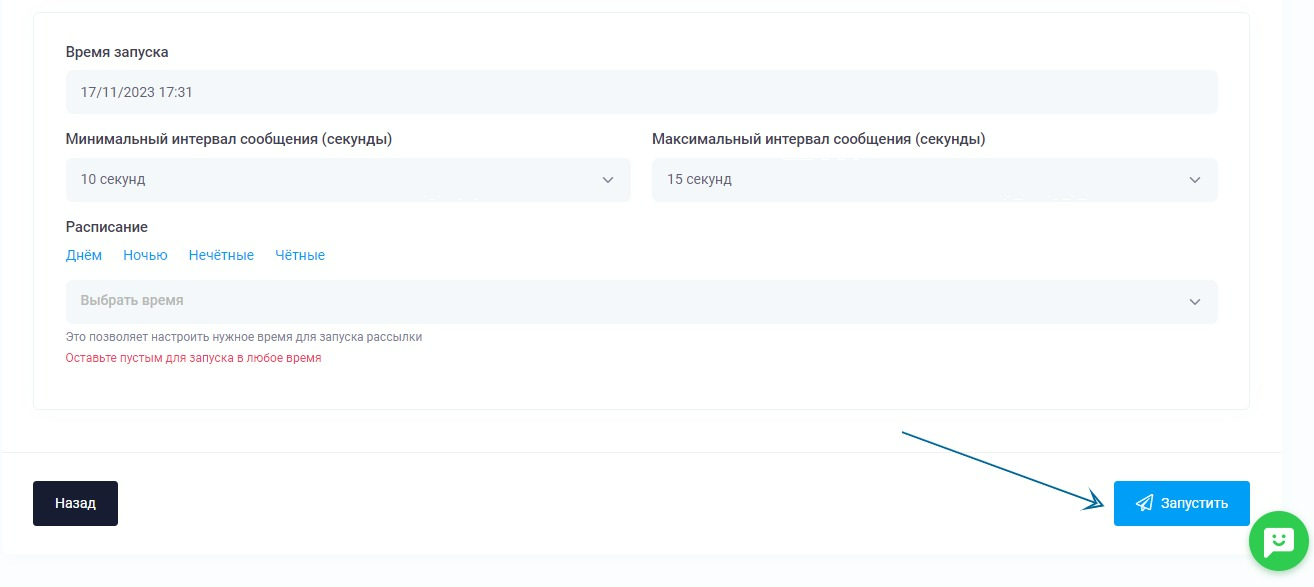Go back with the Назад button

pyautogui.click(x=75, y=503)
